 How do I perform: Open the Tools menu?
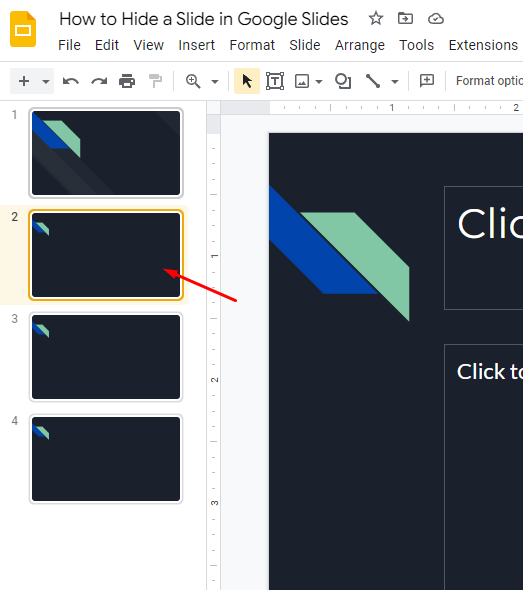[417, 45]
